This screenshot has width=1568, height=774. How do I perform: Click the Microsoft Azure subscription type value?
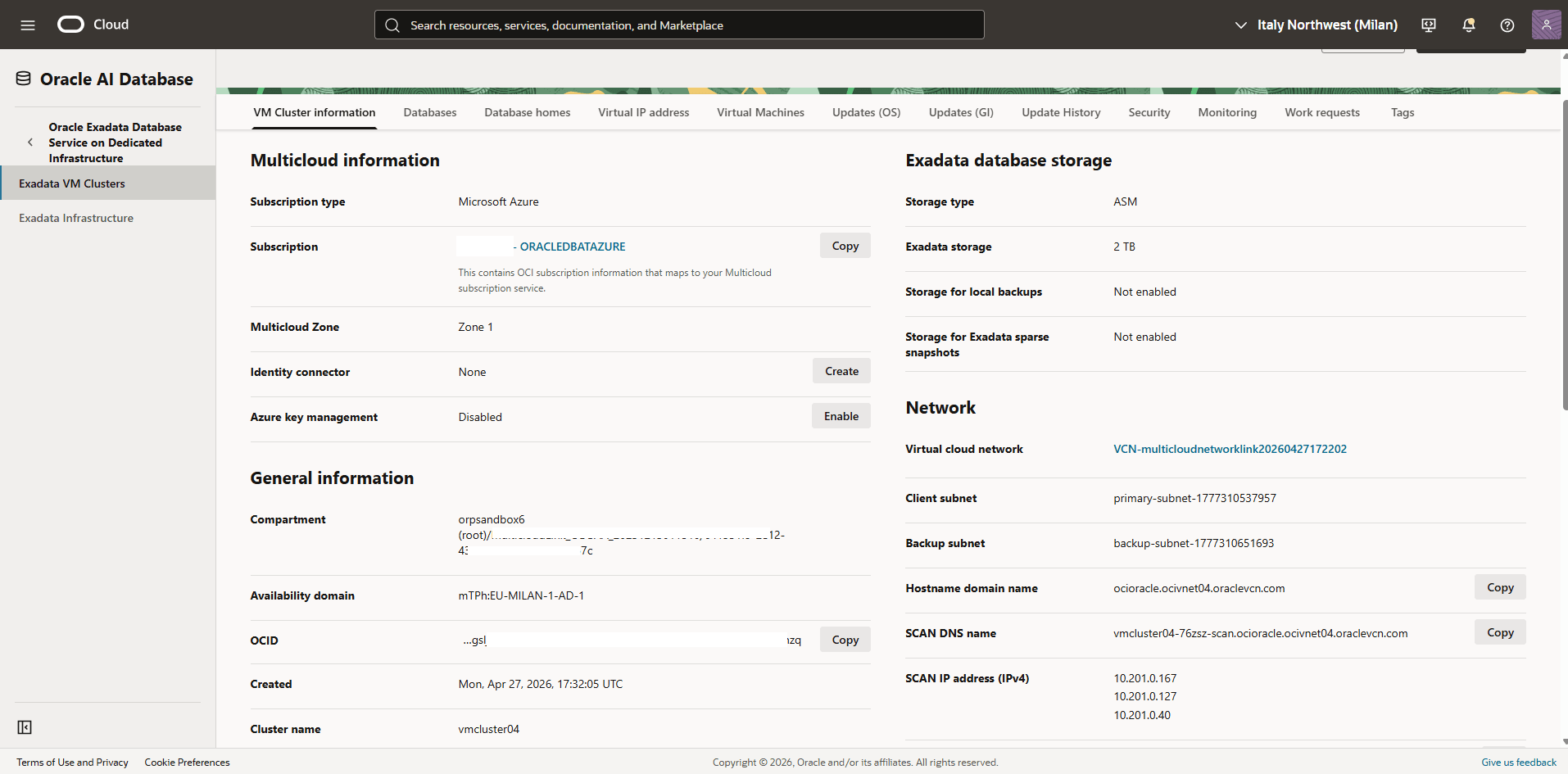pyautogui.click(x=498, y=201)
